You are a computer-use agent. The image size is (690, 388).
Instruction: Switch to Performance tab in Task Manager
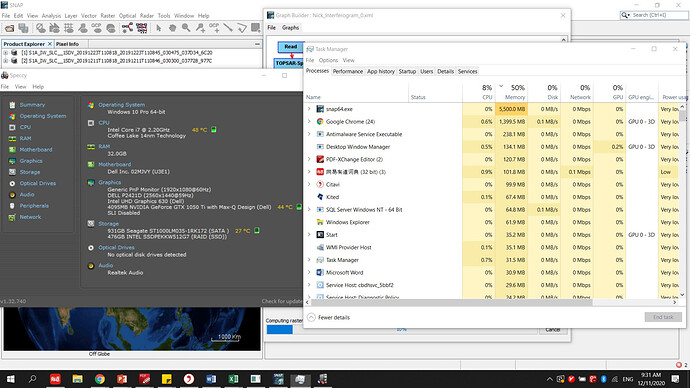pyautogui.click(x=348, y=71)
